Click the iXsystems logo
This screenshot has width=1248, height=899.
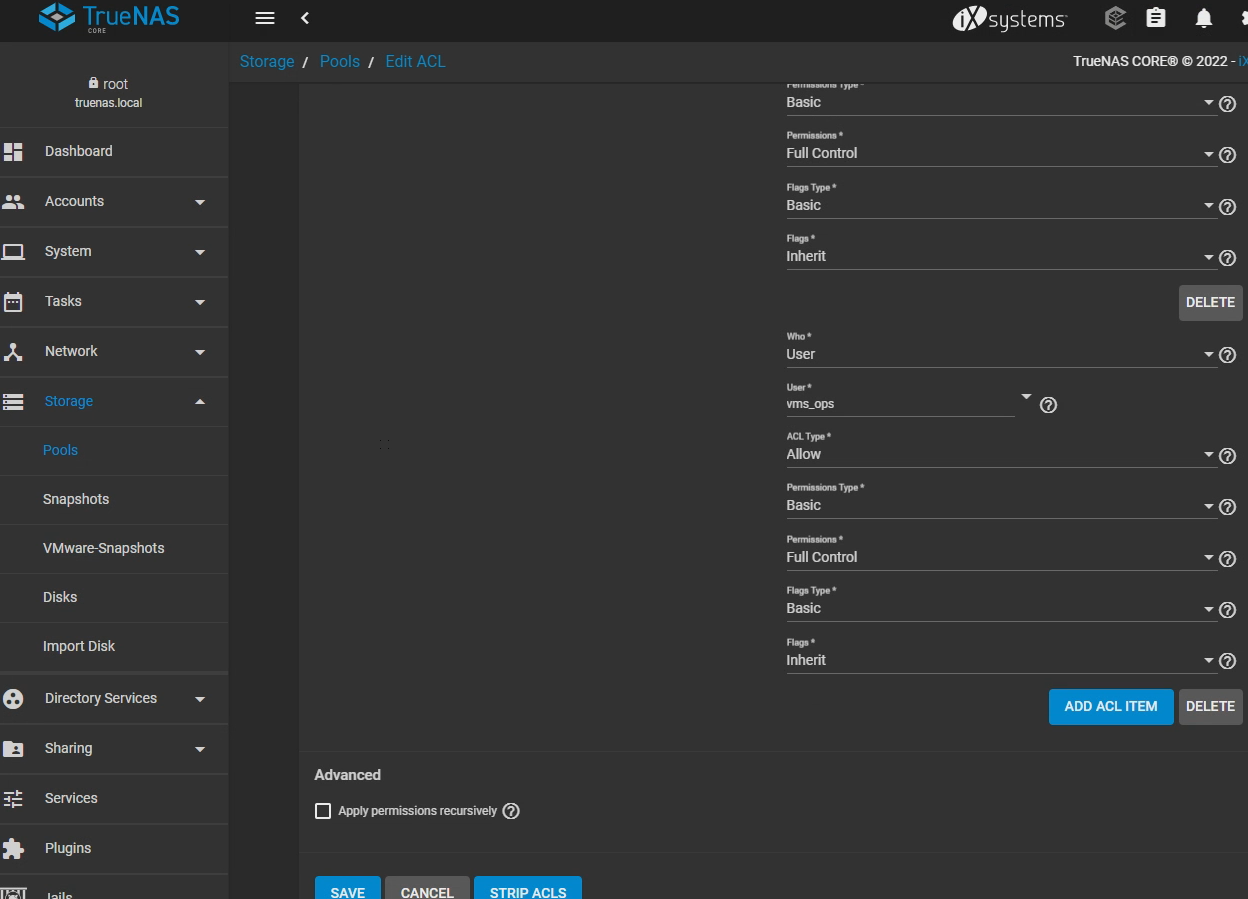pos(1010,18)
